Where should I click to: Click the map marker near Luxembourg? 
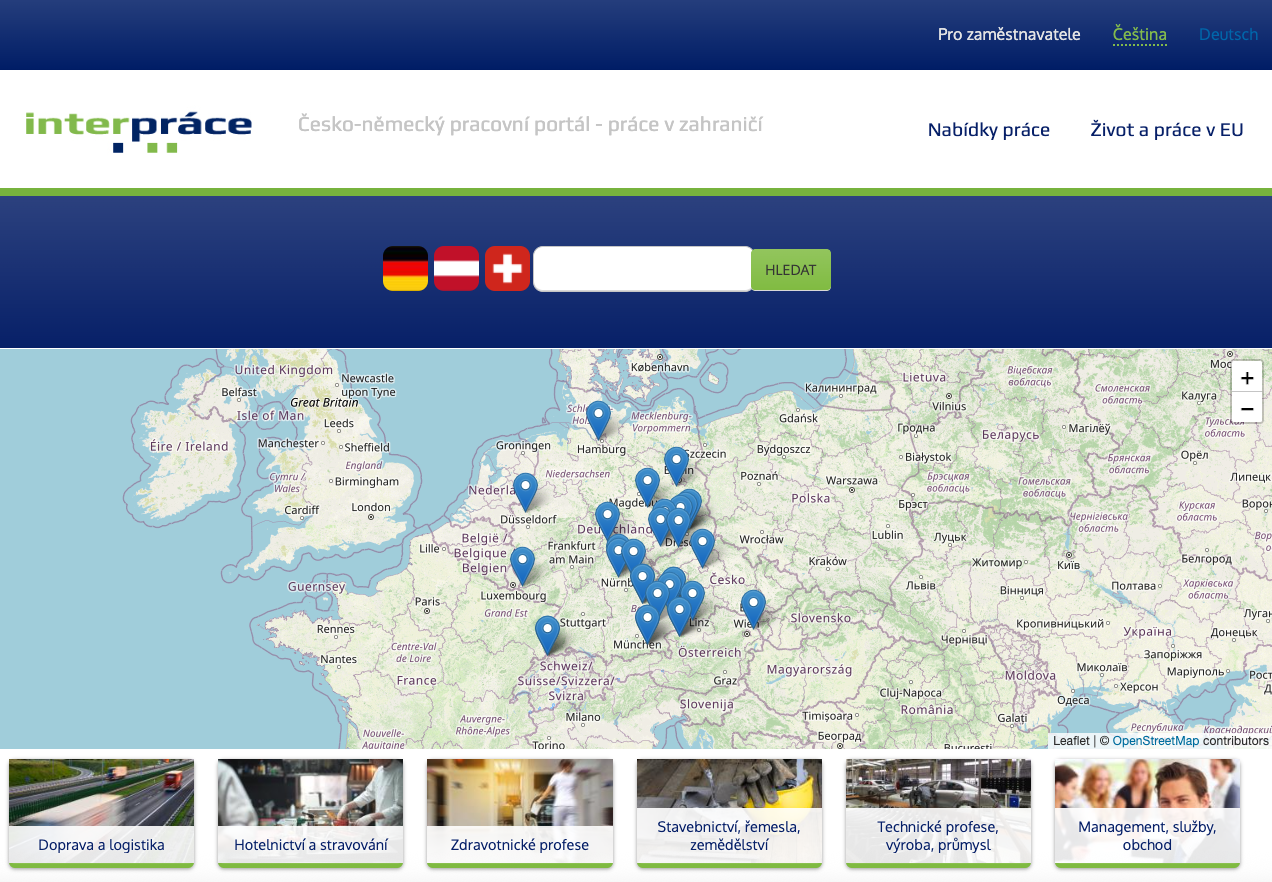coord(522,565)
